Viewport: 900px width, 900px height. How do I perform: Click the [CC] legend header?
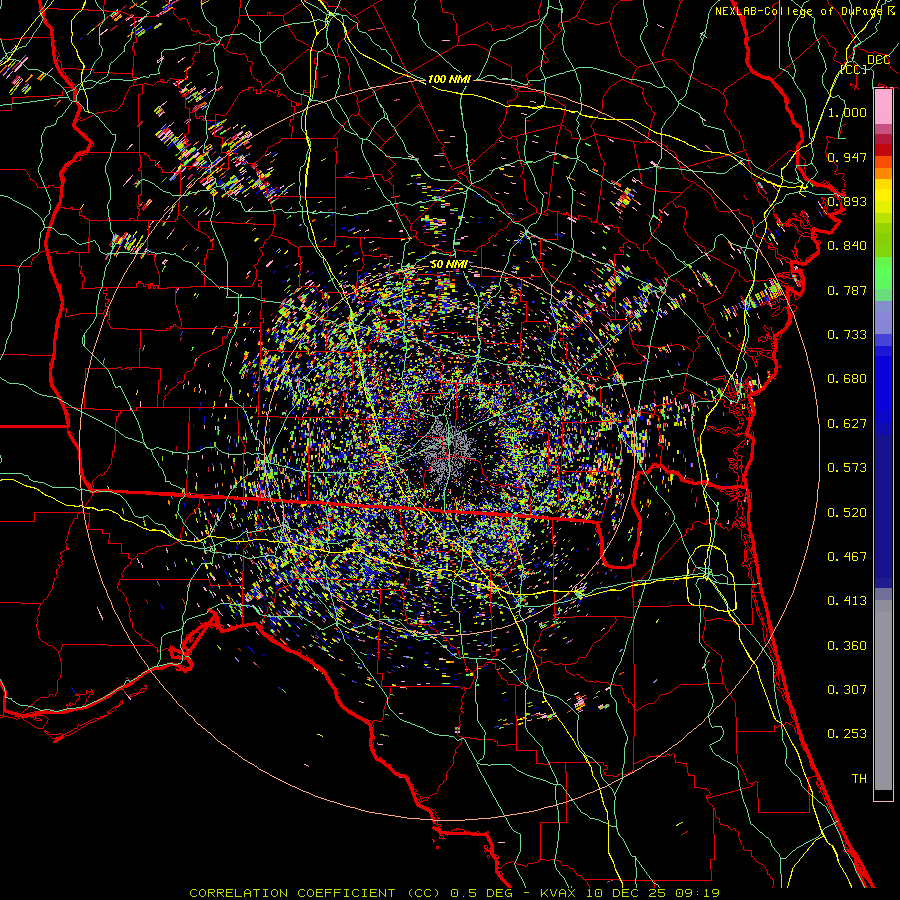(x=854, y=69)
